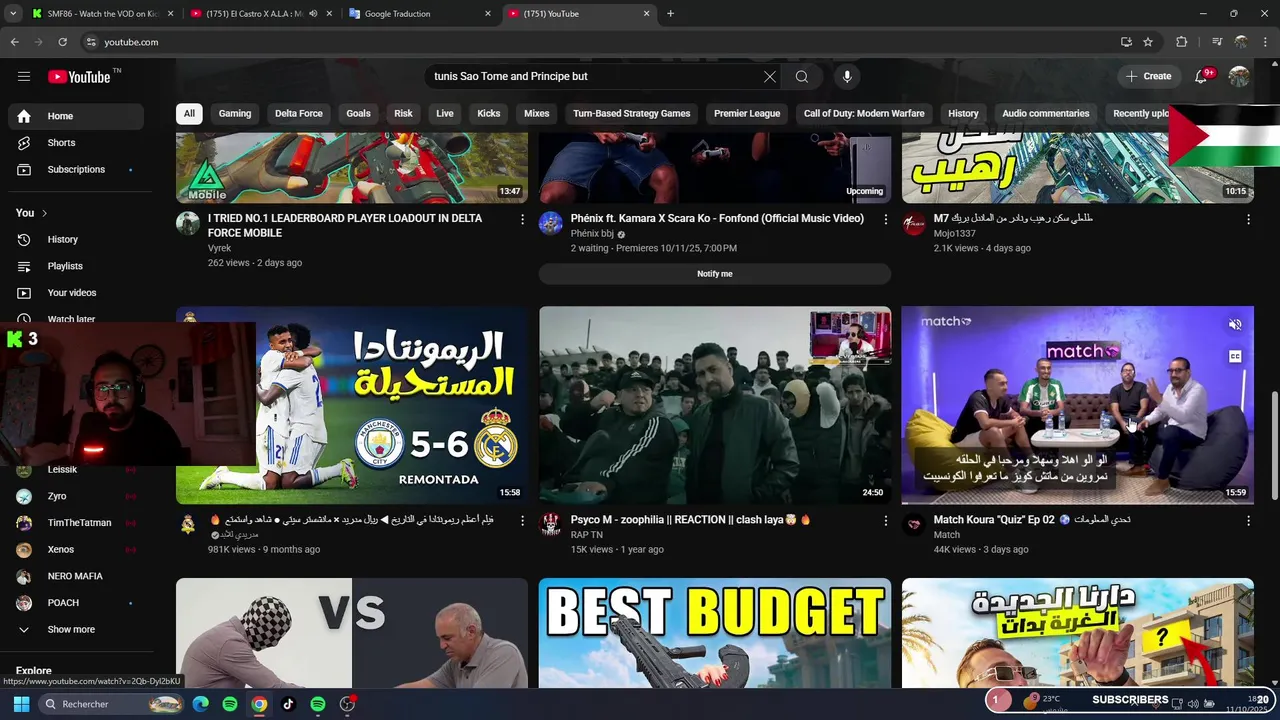Viewport: 1280px width, 720px height.
Task: Unmute the Match Koura preview video
Action: point(1235,325)
